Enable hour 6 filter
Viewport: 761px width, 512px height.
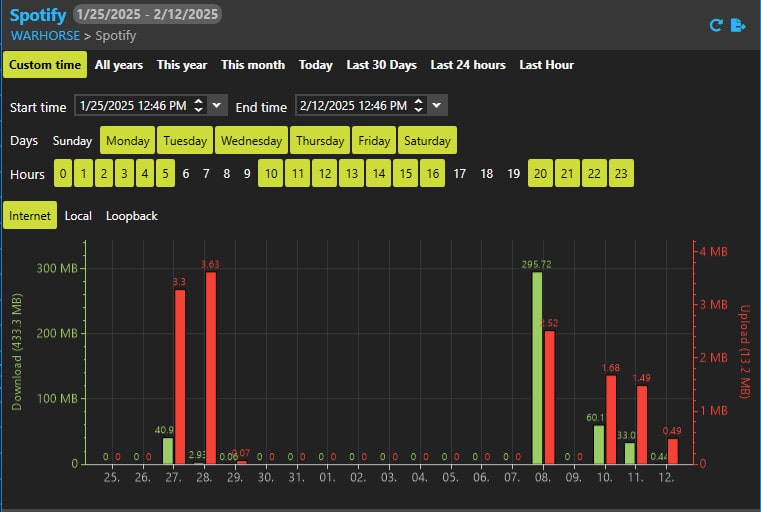point(186,173)
